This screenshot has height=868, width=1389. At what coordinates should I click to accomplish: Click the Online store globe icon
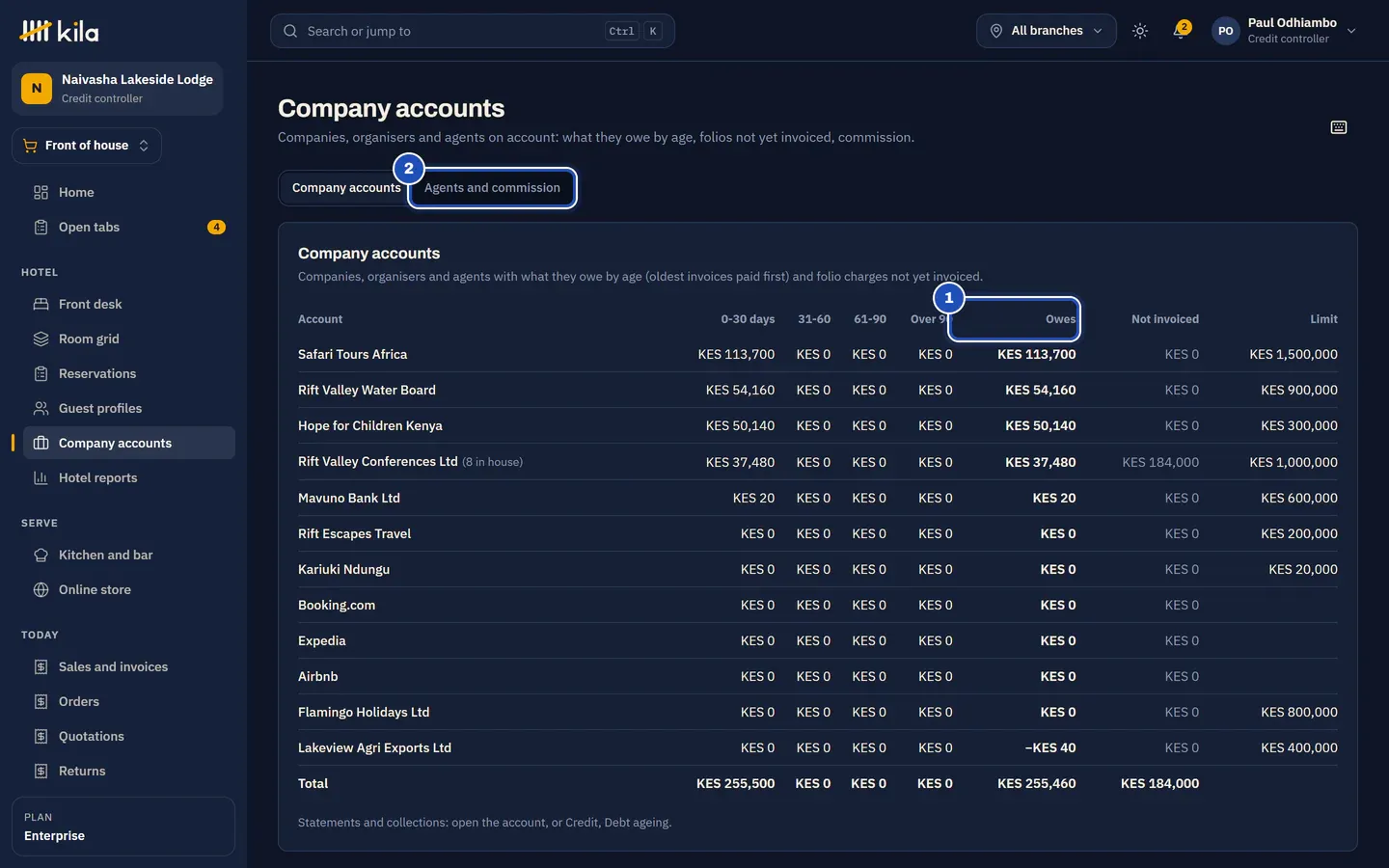41,589
